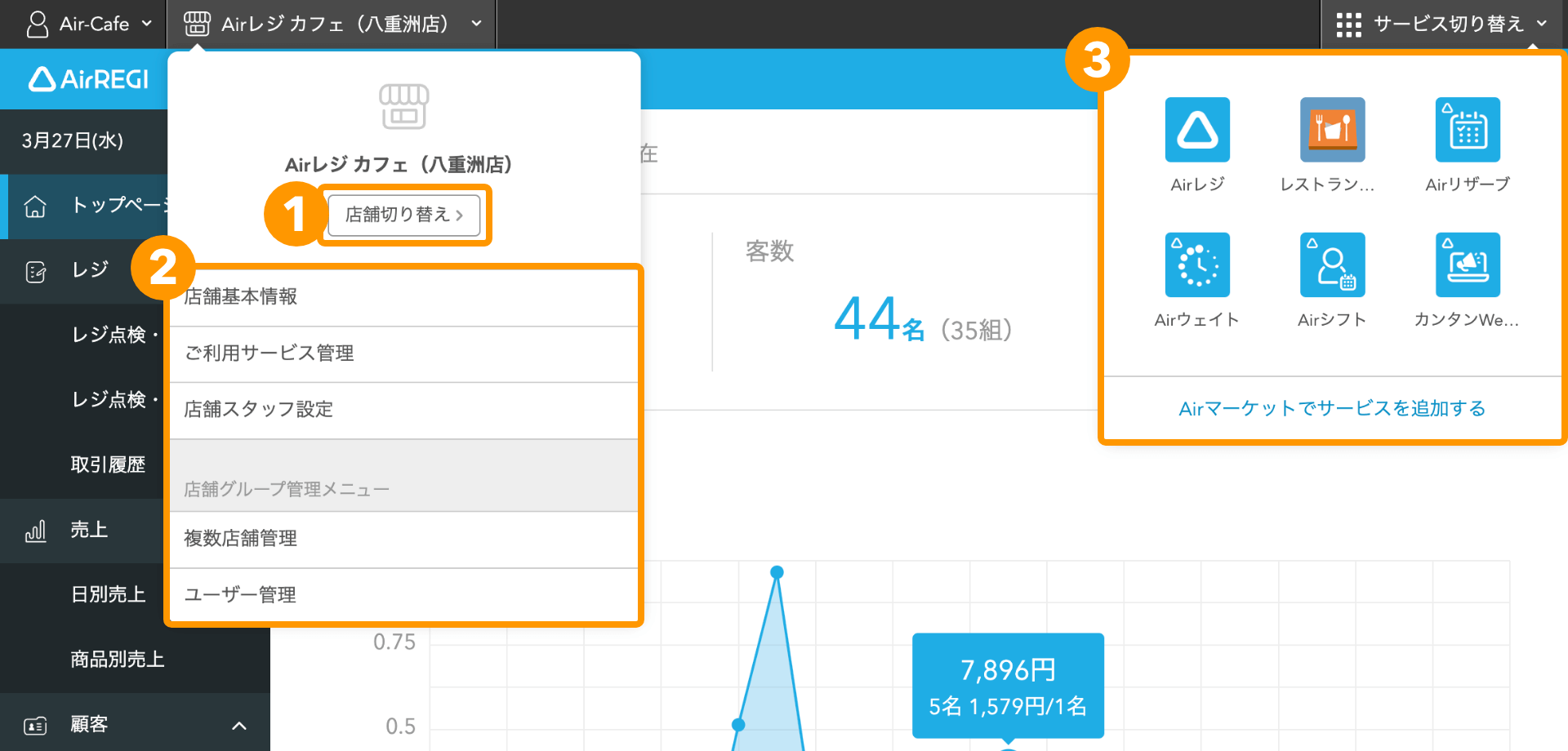Expand the Air-Cafe account dropdown
The image size is (1568, 751).
click(147, 24)
